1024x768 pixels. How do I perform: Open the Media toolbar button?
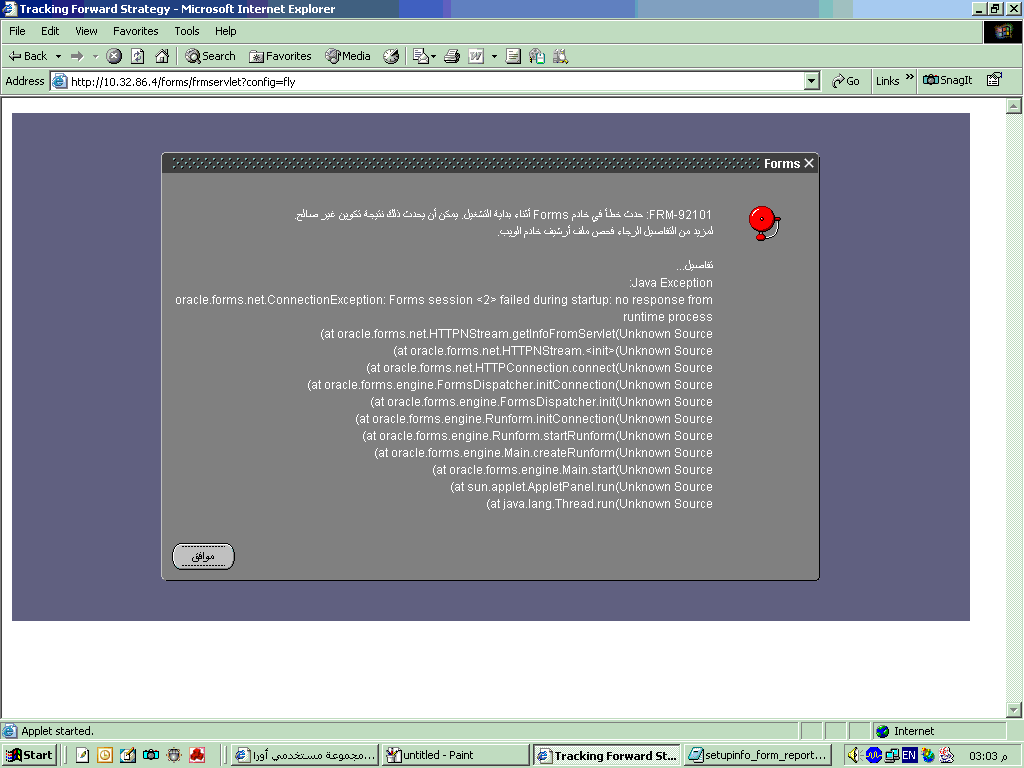347,56
